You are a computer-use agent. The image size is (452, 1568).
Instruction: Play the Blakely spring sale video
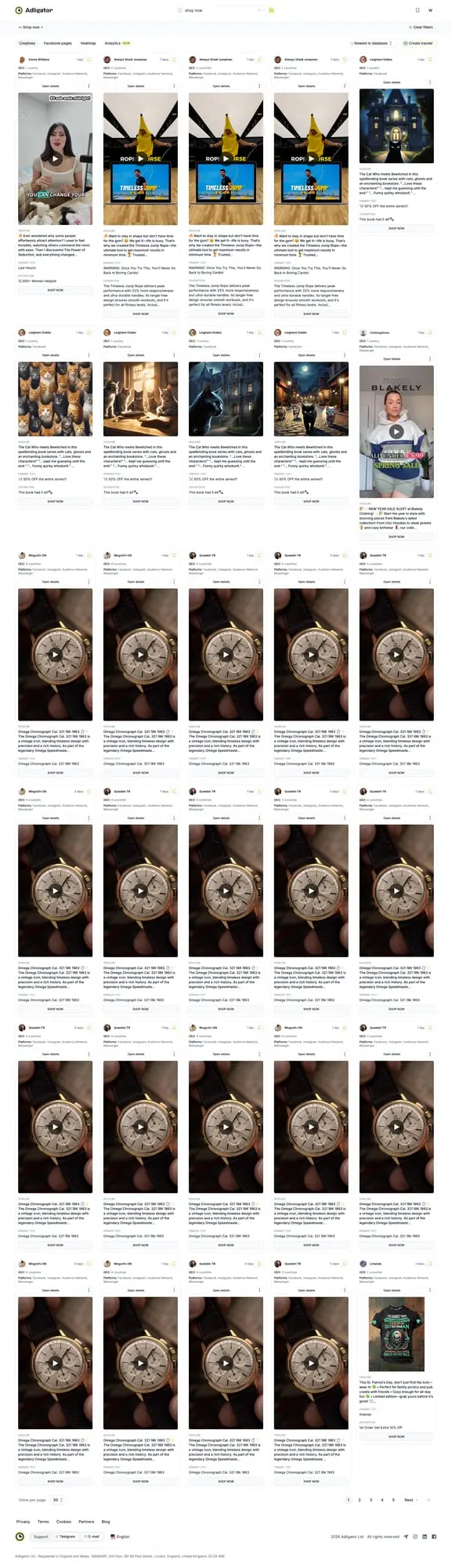(396, 431)
